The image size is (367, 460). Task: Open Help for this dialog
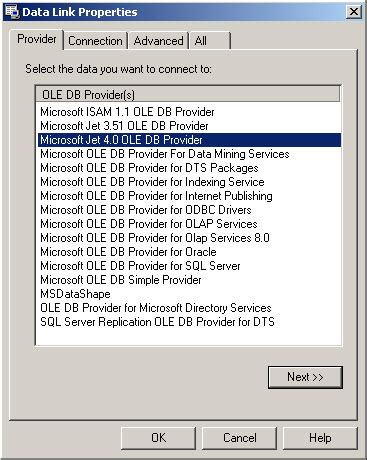pos(320,438)
